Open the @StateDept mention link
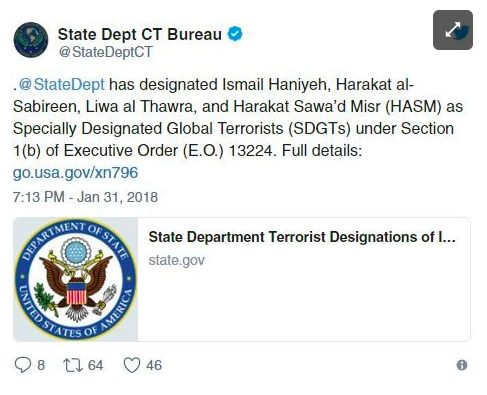This screenshot has height=395, width=487. [x=62, y=85]
